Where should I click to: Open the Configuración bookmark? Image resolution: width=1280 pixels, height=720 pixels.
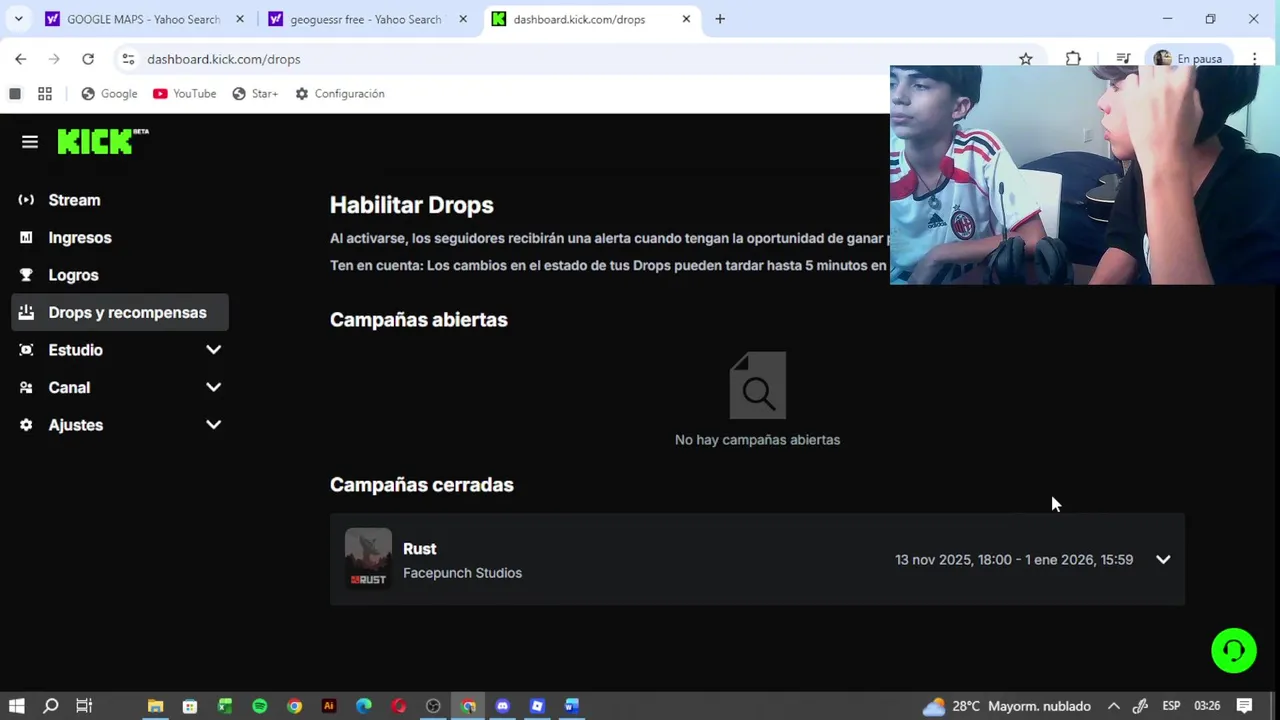[x=340, y=94]
